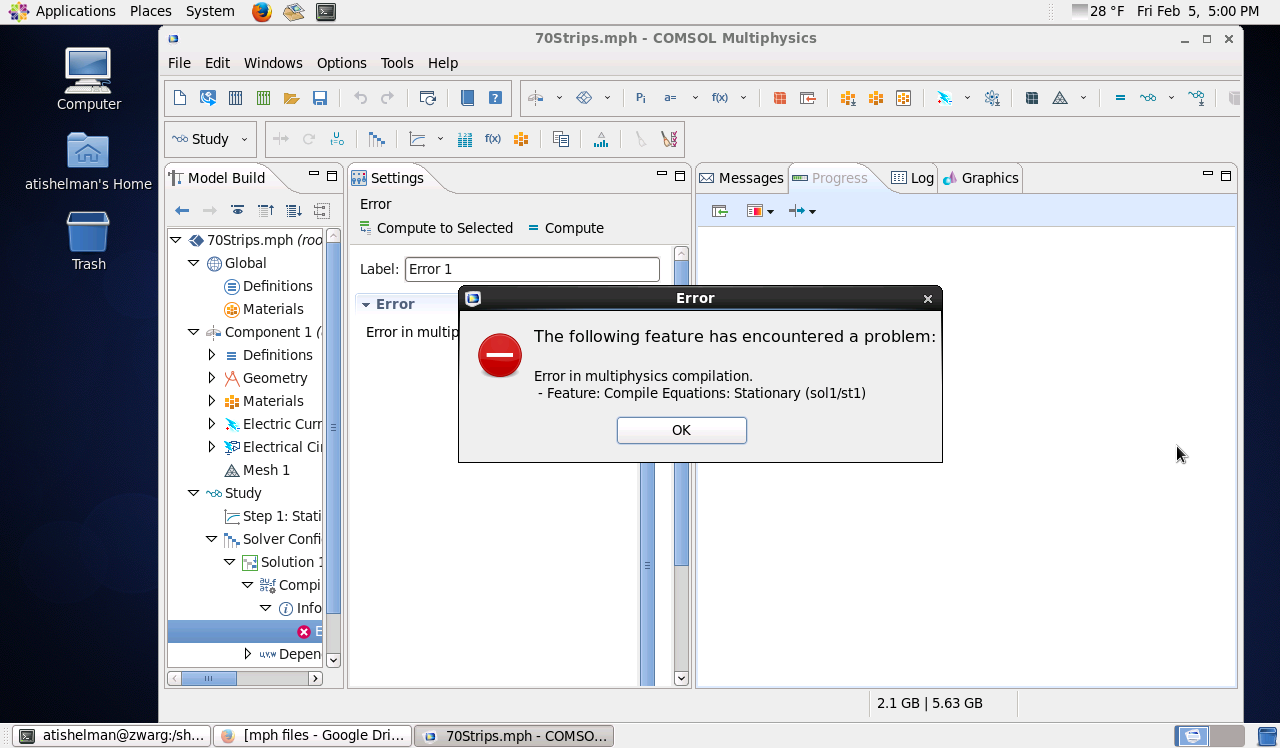This screenshot has height=748, width=1280.
Task: Open the Windows menu
Action: pos(273,62)
